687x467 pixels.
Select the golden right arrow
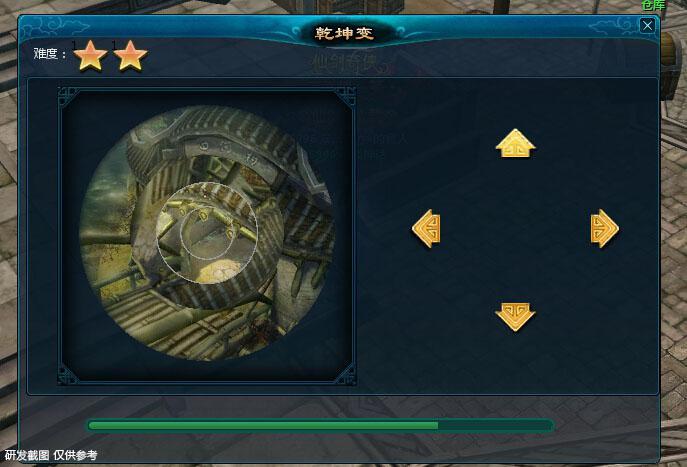click(605, 228)
